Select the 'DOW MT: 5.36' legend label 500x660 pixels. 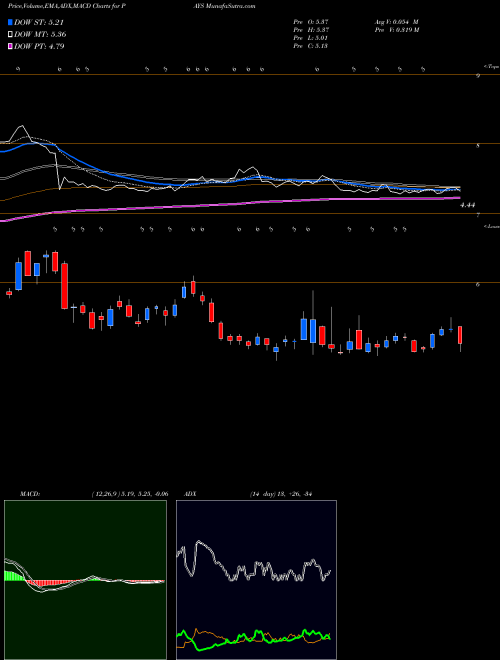(x=40, y=35)
